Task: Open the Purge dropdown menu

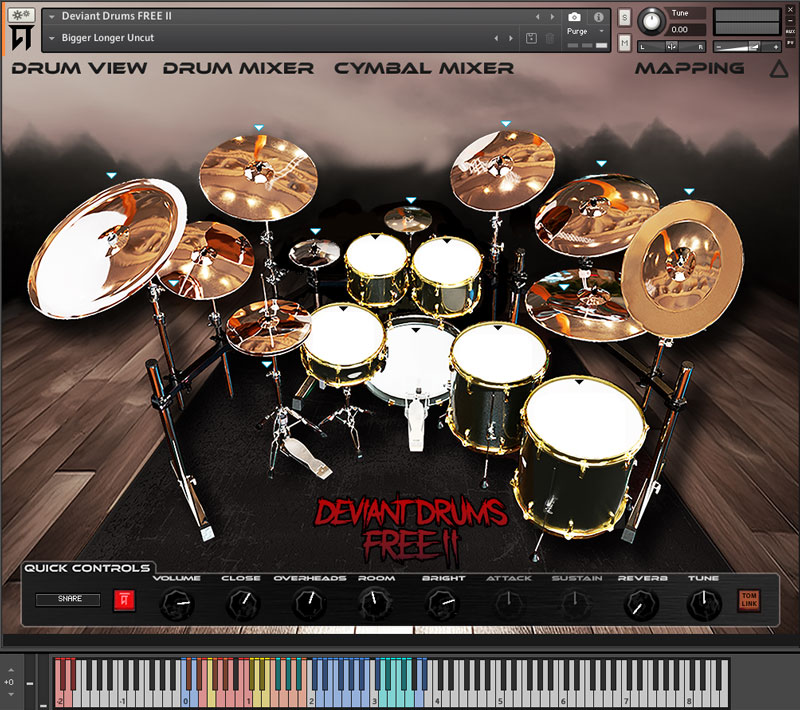Action: pyautogui.click(x=602, y=31)
